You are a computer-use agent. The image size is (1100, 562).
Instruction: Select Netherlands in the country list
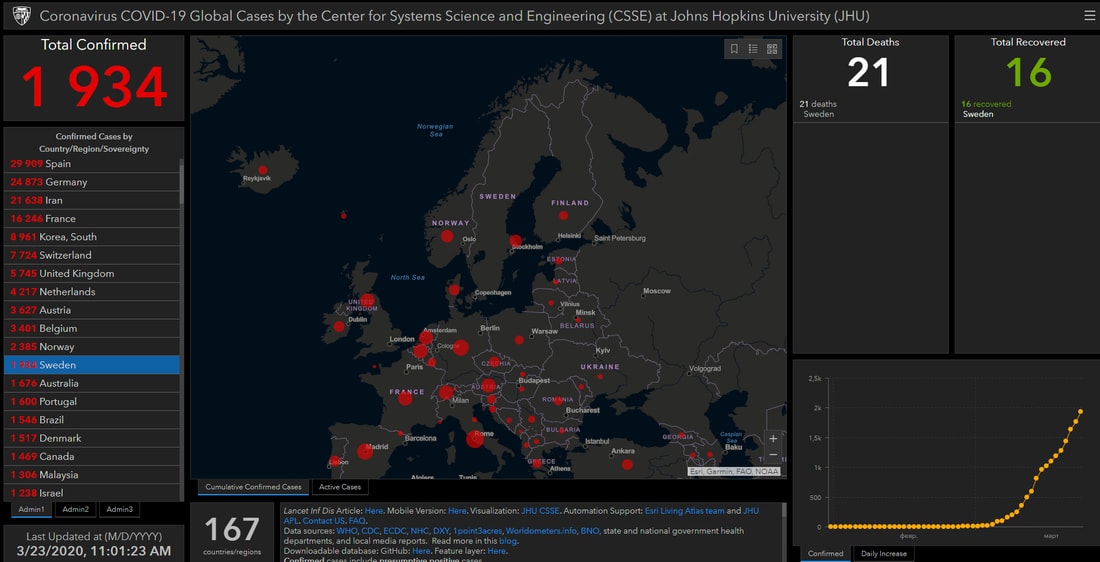[x=92, y=292]
